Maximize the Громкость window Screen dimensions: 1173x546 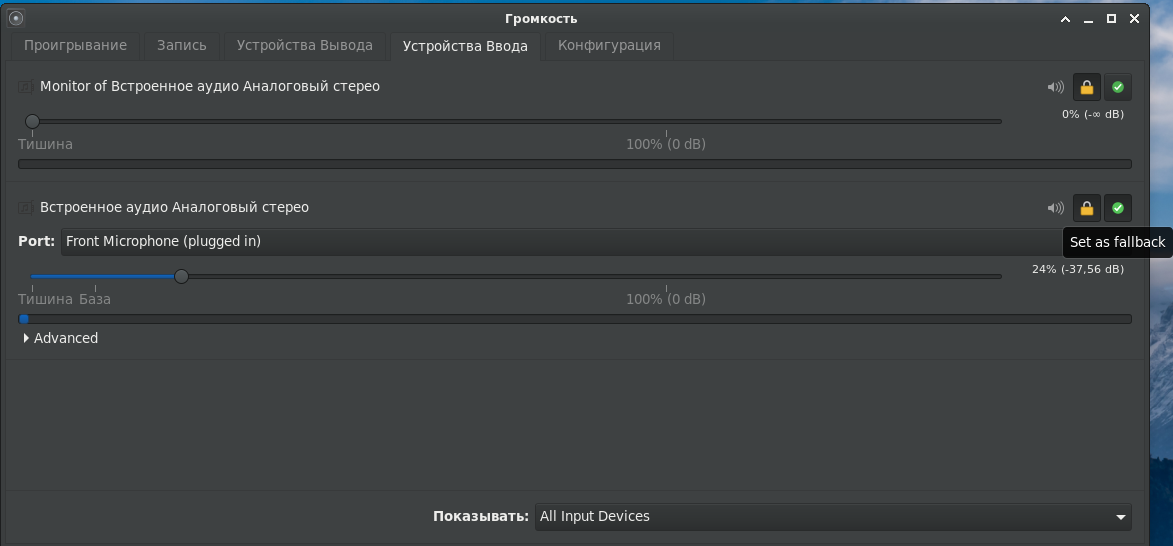pos(1112,19)
